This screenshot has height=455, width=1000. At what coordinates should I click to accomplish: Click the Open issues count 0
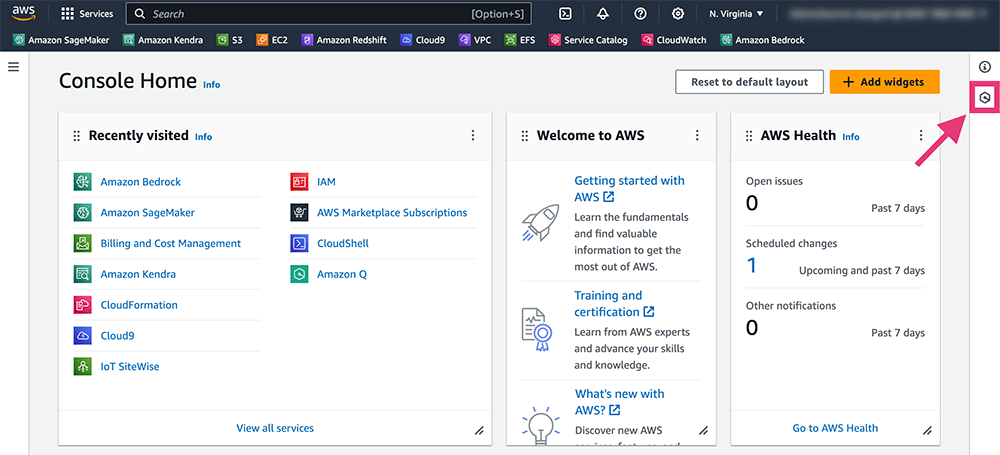pyautogui.click(x=752, y=203)
